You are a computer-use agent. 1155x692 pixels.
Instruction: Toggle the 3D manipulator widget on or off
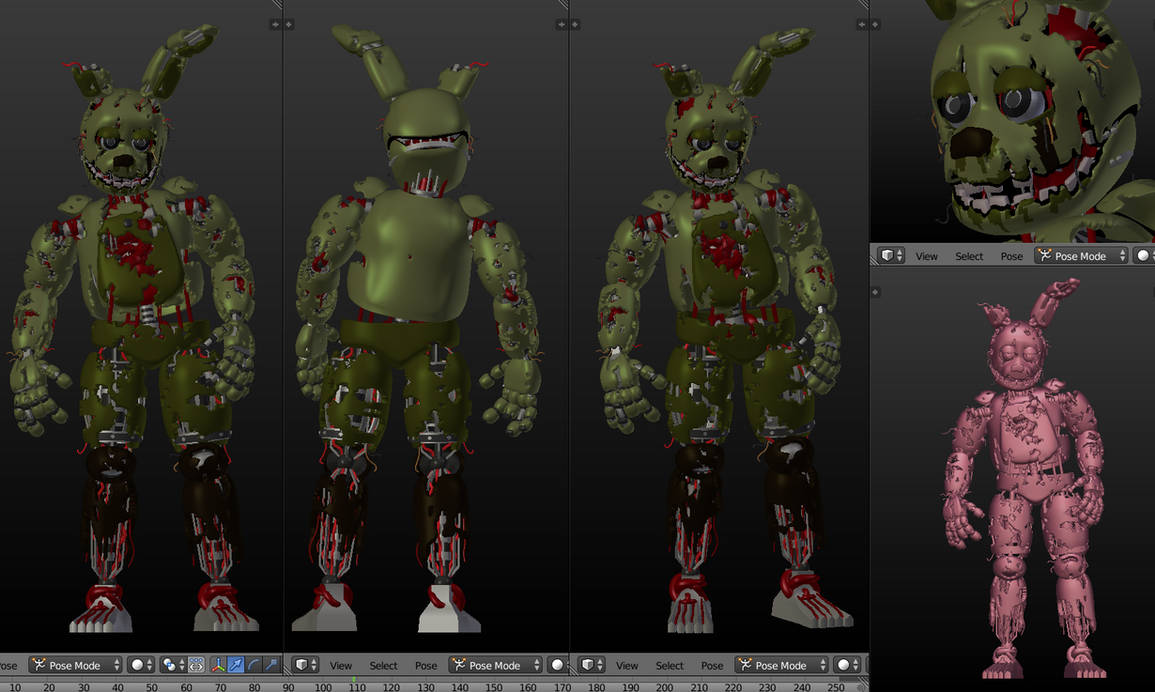click(219, 665)
